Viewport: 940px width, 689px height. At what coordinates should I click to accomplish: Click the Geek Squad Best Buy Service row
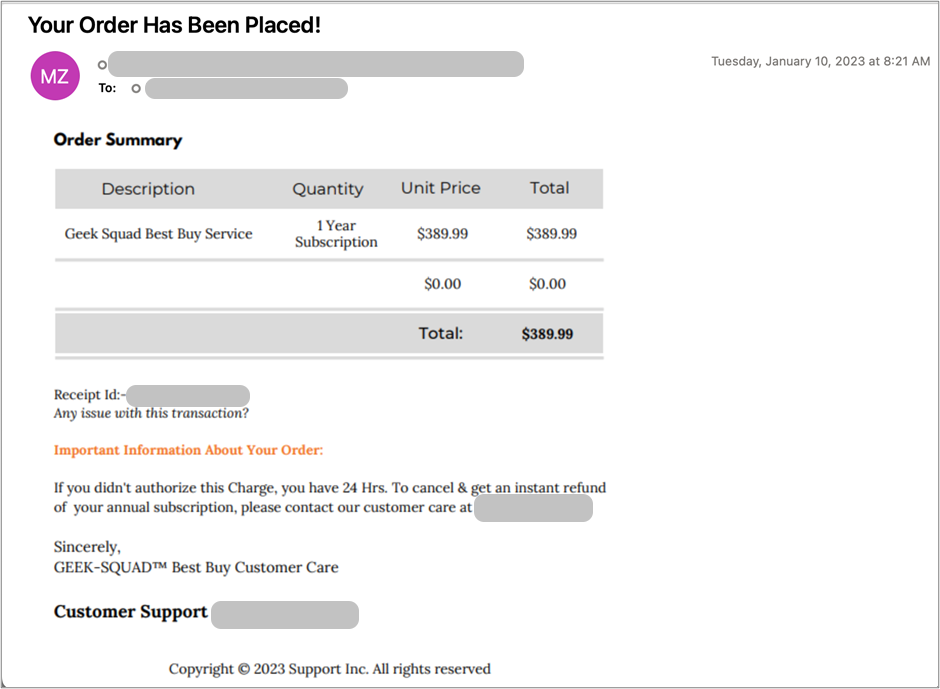point(329,234)
